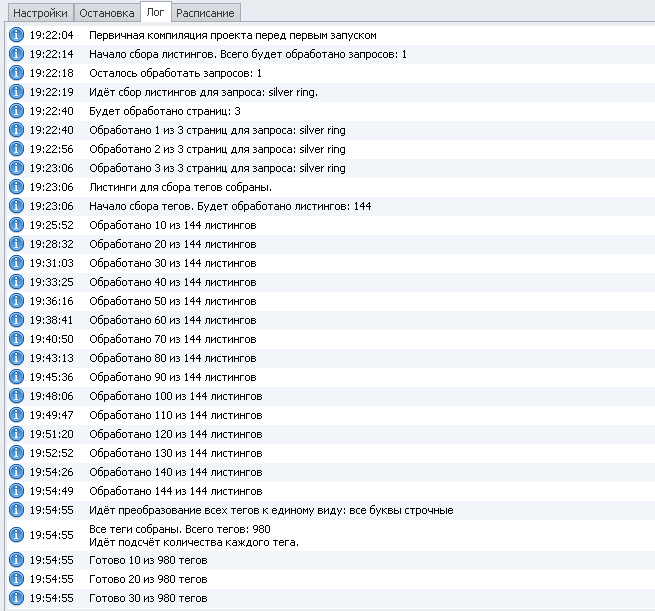Click info icon beside 'Обработано 3 из 3 страниц'
The width and height of the screenshot is (655, 611).
click(16, 168)
